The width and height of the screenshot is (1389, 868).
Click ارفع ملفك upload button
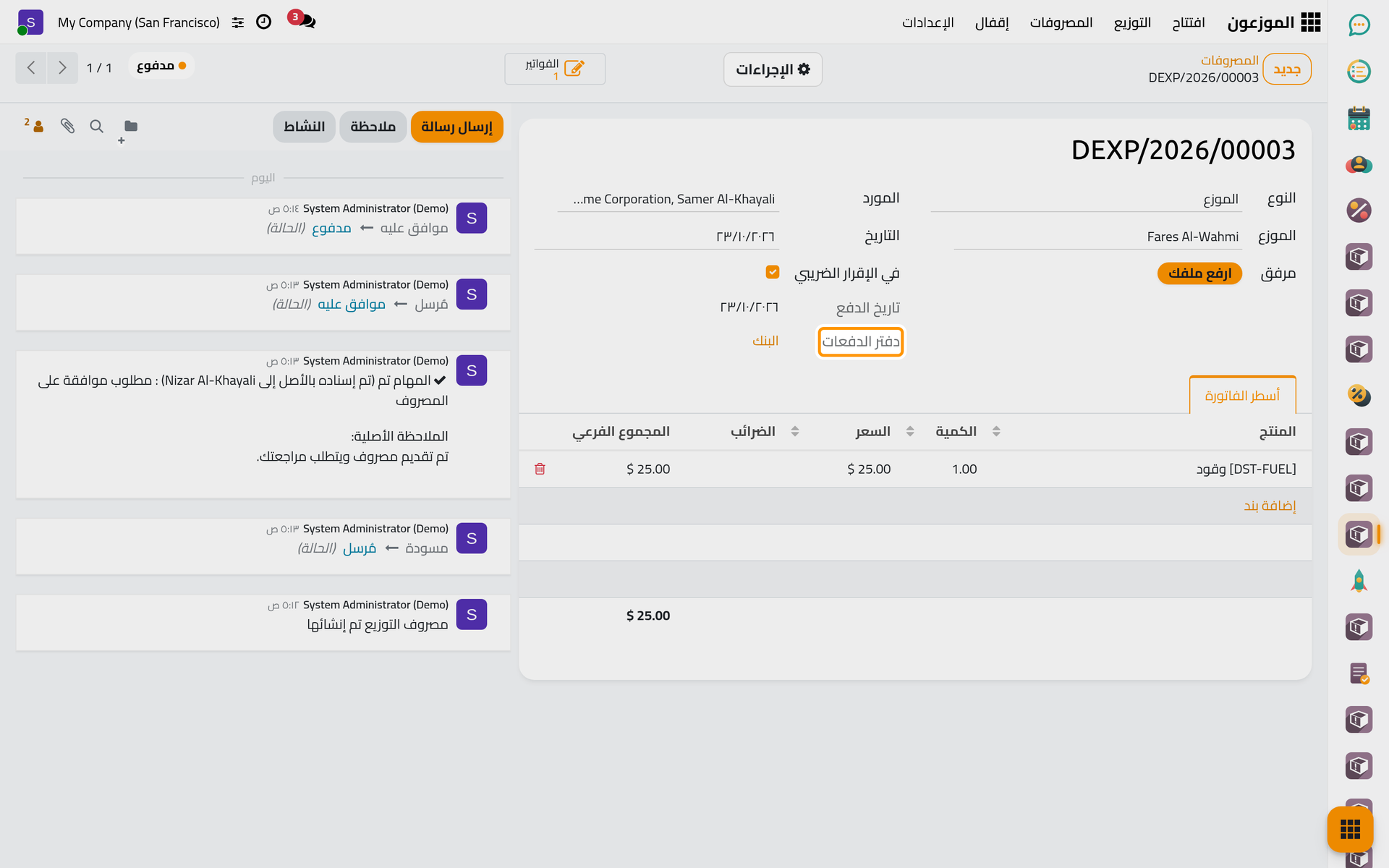(1199, 273)
